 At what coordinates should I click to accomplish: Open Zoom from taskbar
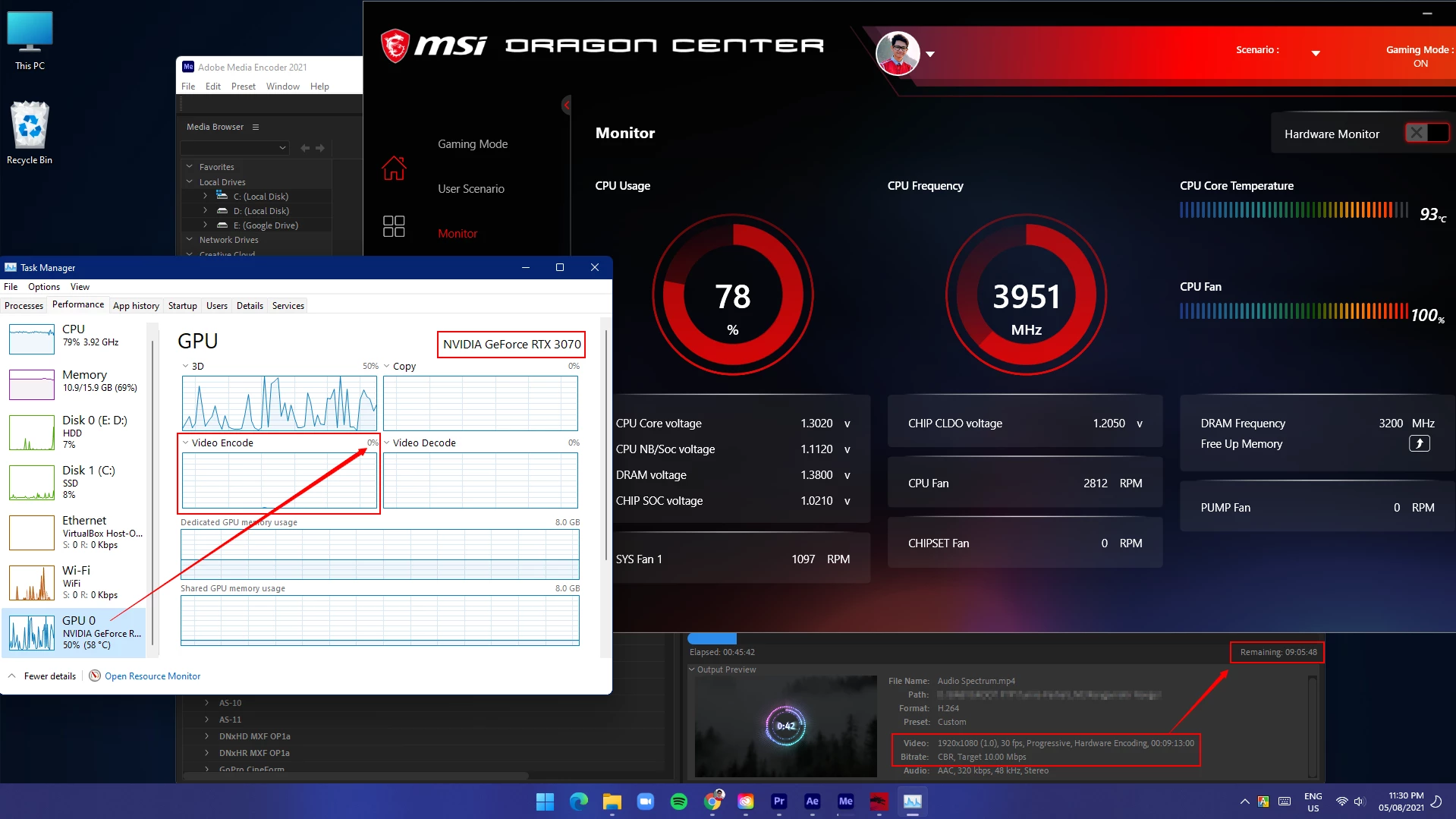click(x=645, y=802)
